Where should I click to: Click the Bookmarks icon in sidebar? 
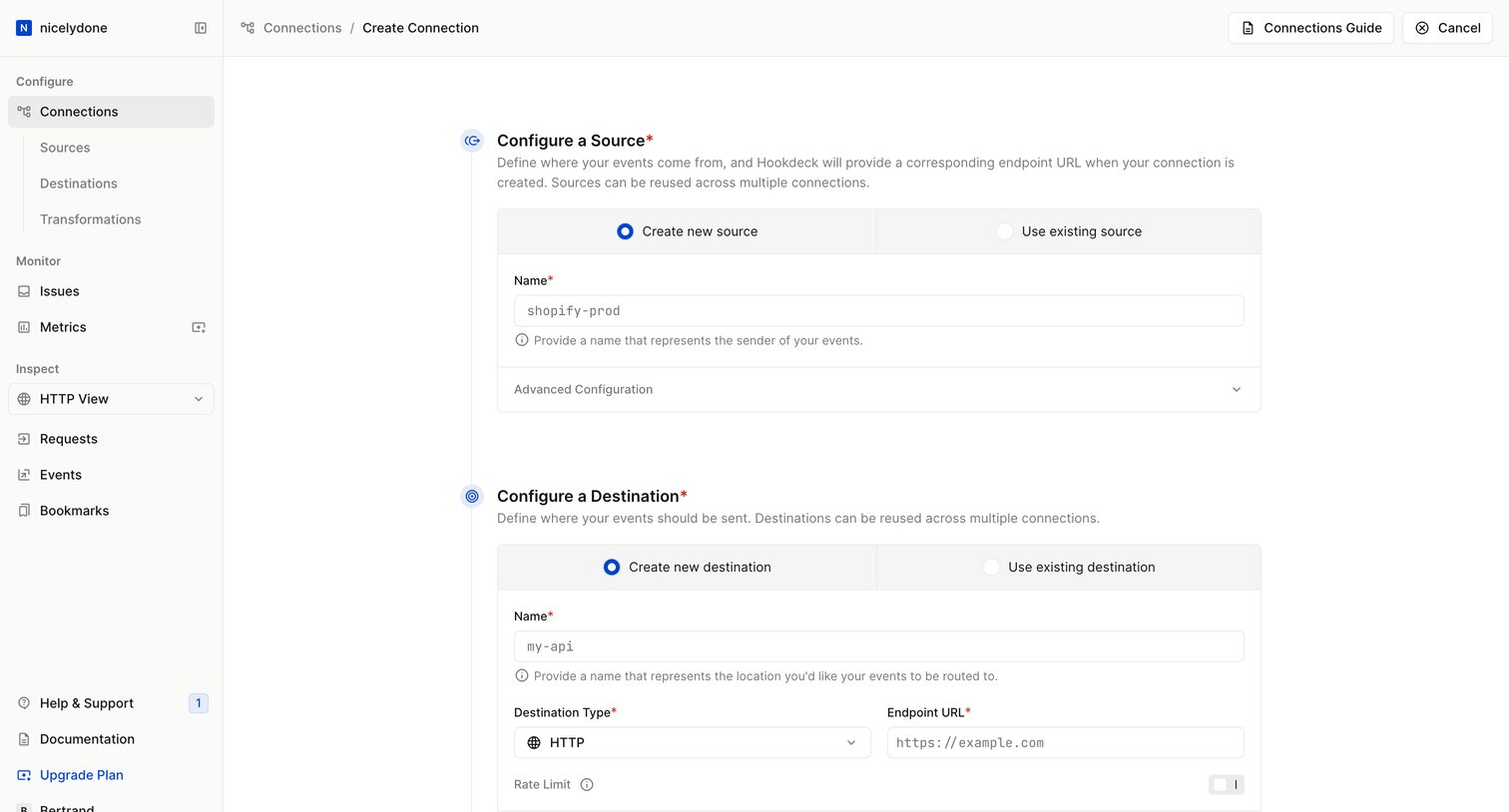(24, 511)
